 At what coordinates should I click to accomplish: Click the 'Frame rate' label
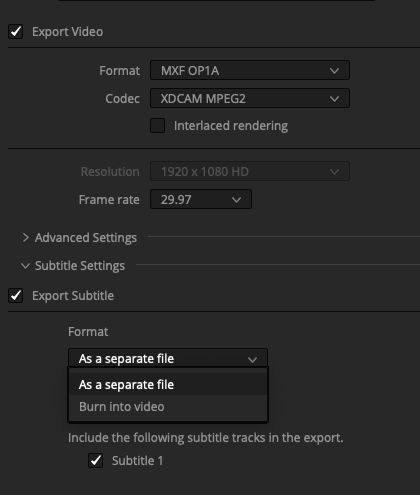[109, 199]
